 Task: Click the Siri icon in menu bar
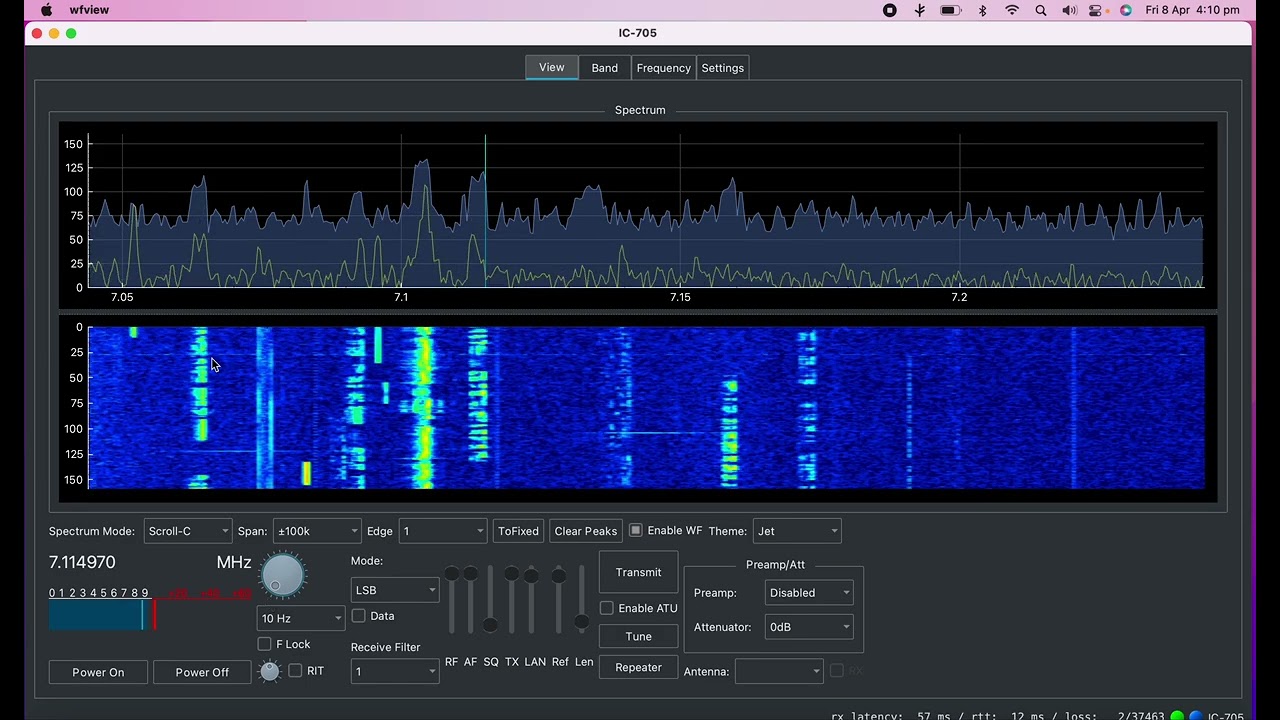[1125, 10]
